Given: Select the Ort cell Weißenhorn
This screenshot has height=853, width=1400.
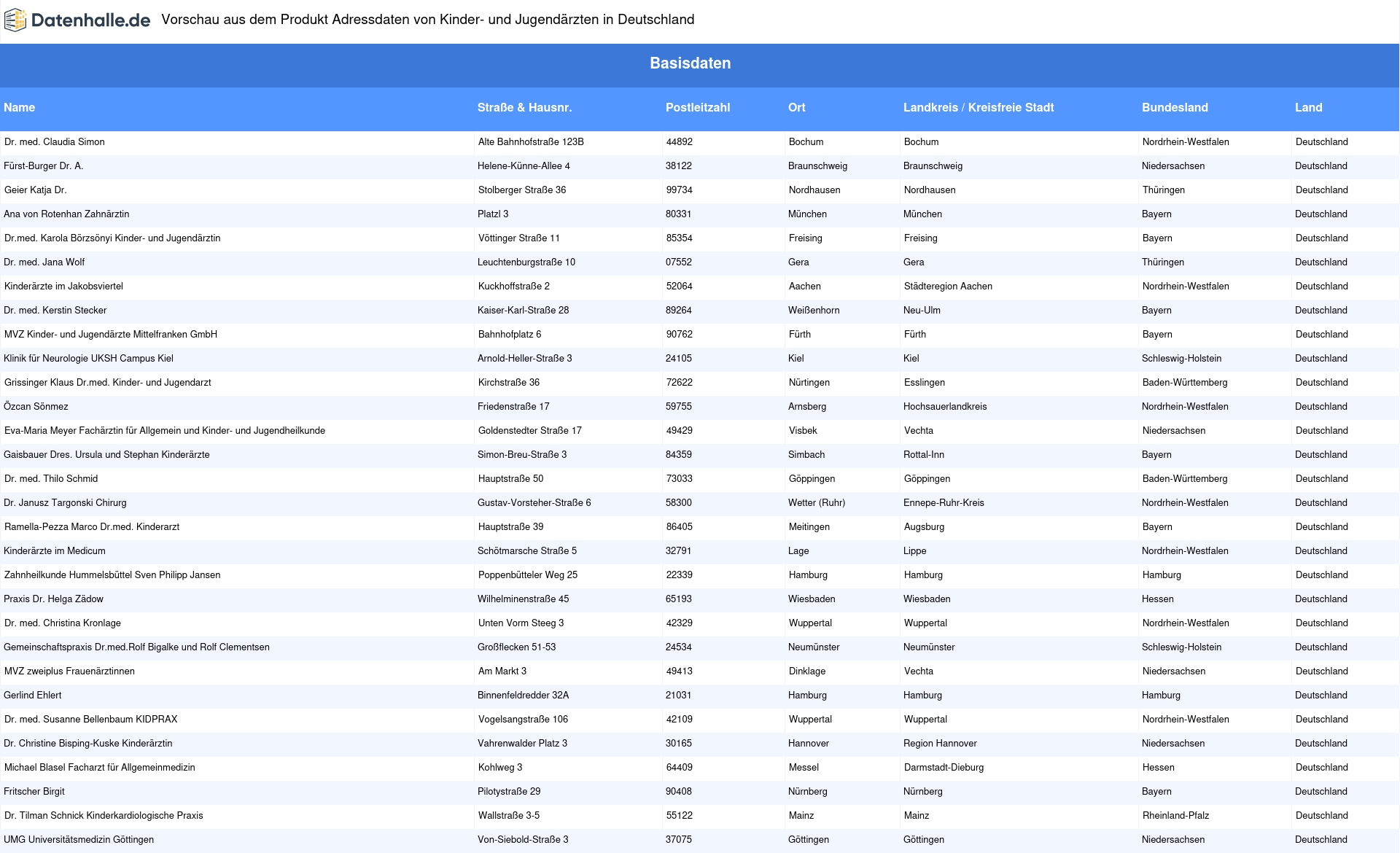Looking at the screenshot, I should (x=814, y=311).
